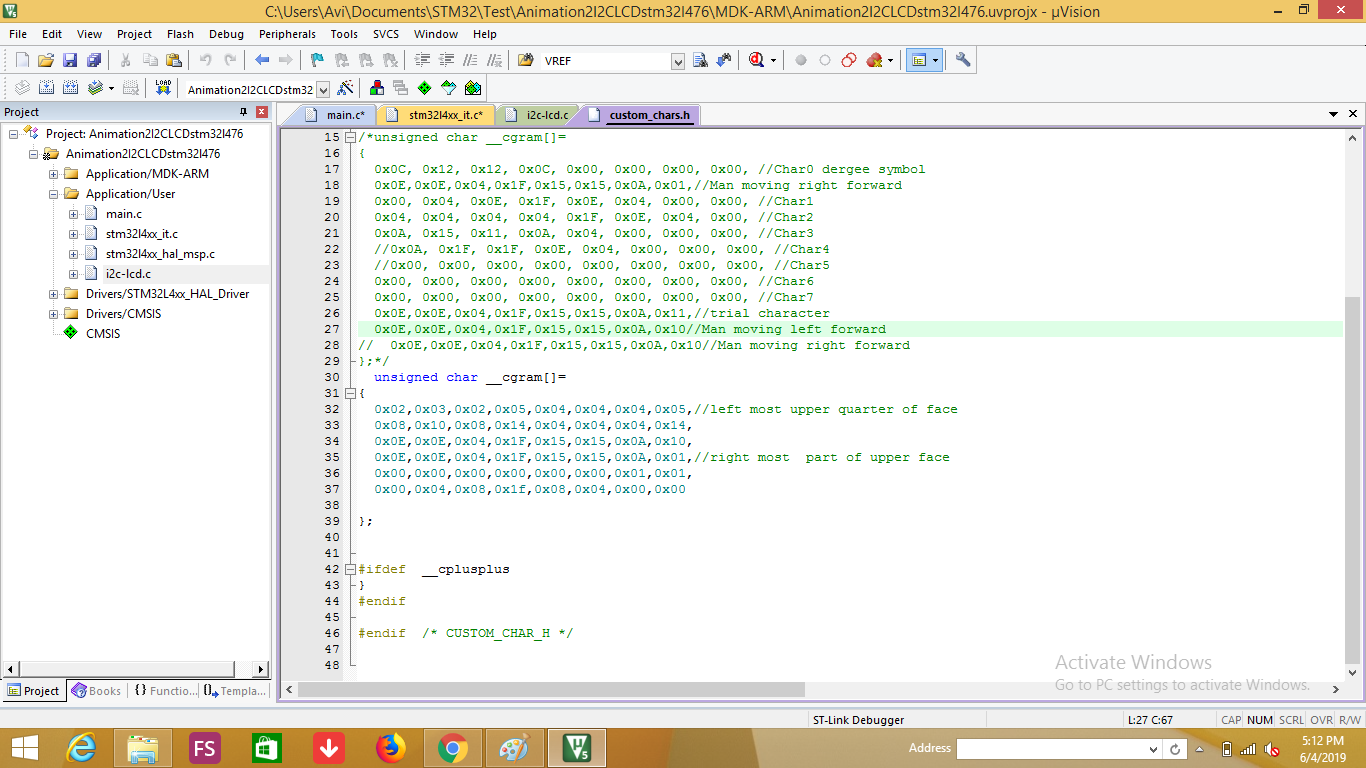Open Options for Target with the magic wand icon

(345, 88)
